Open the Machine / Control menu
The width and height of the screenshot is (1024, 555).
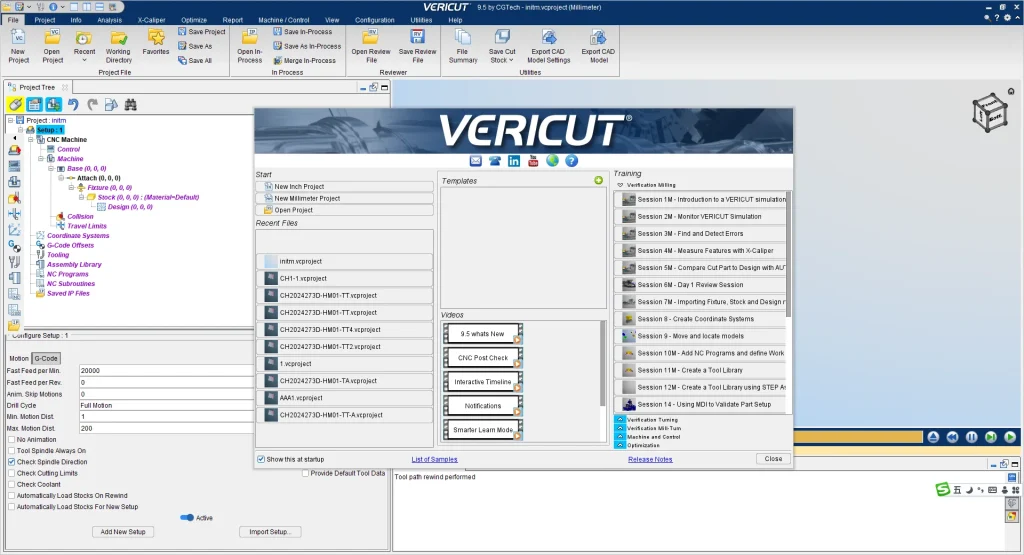283,20
